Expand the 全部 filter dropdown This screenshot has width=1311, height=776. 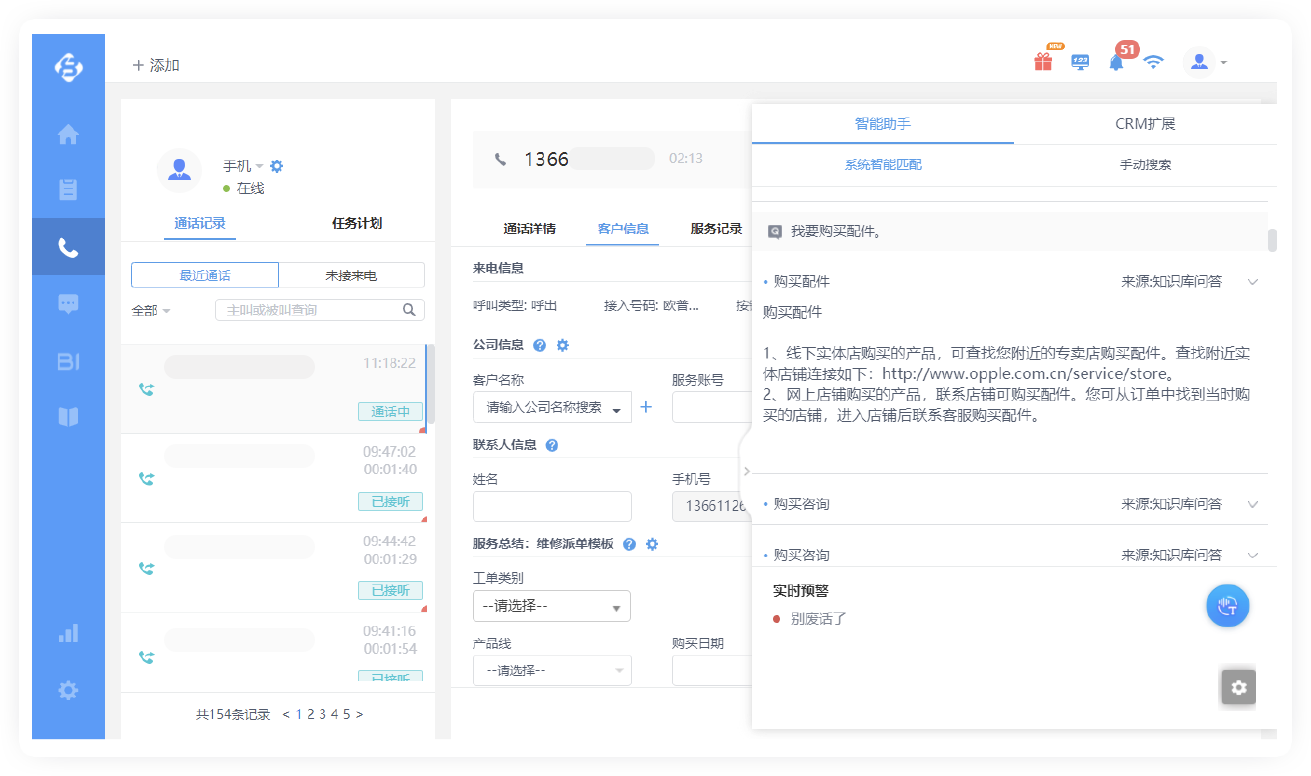[151, 311]
